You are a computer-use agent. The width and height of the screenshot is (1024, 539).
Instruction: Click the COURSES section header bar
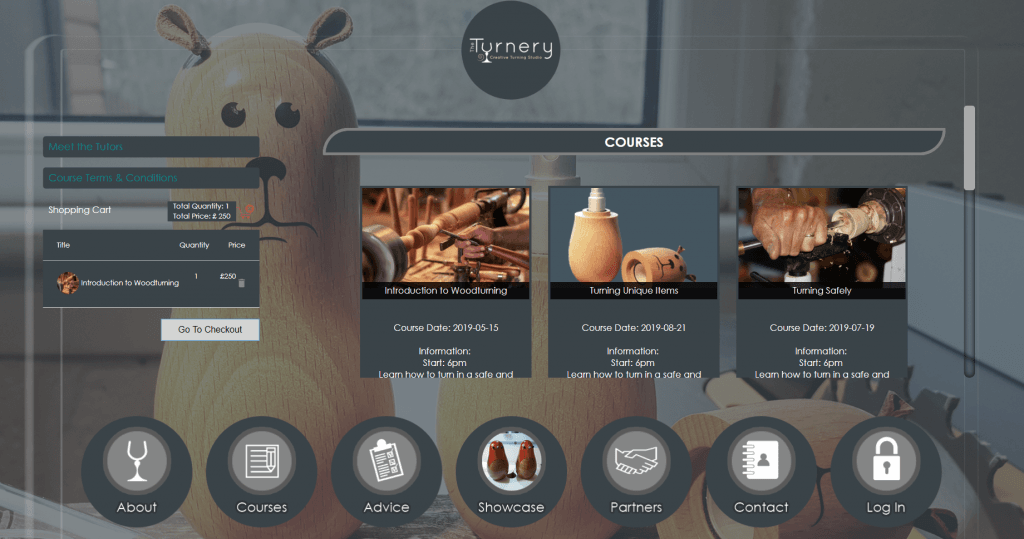pos(633,142)
